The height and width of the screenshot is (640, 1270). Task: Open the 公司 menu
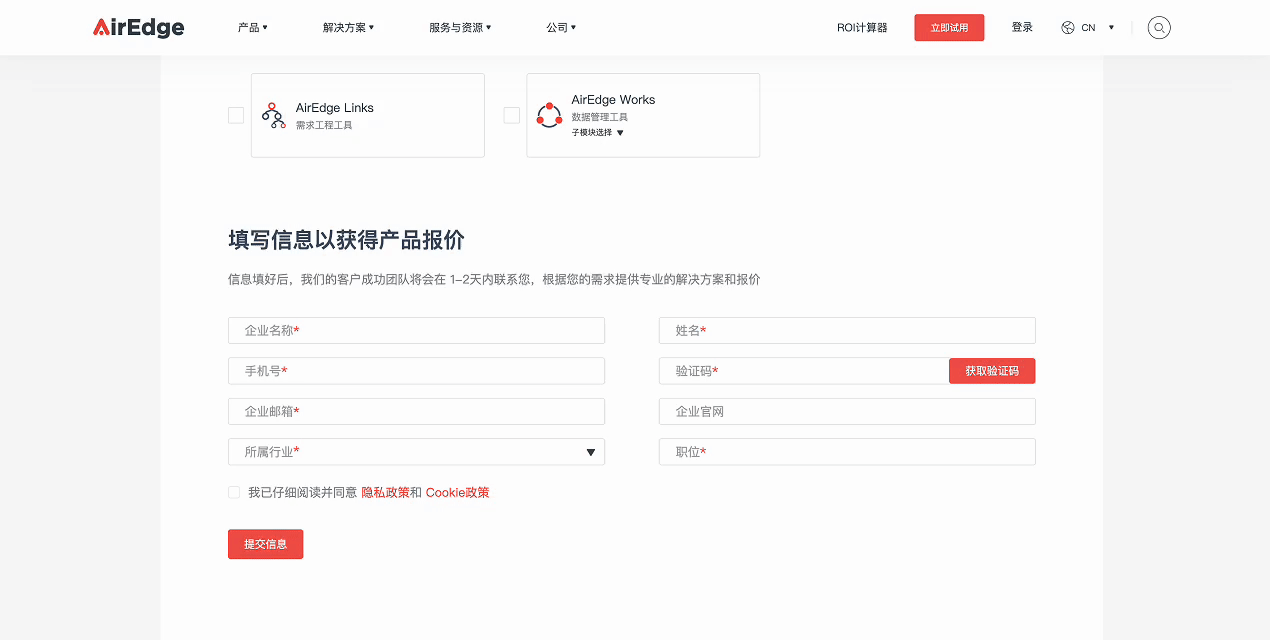(x=561, y=28)
